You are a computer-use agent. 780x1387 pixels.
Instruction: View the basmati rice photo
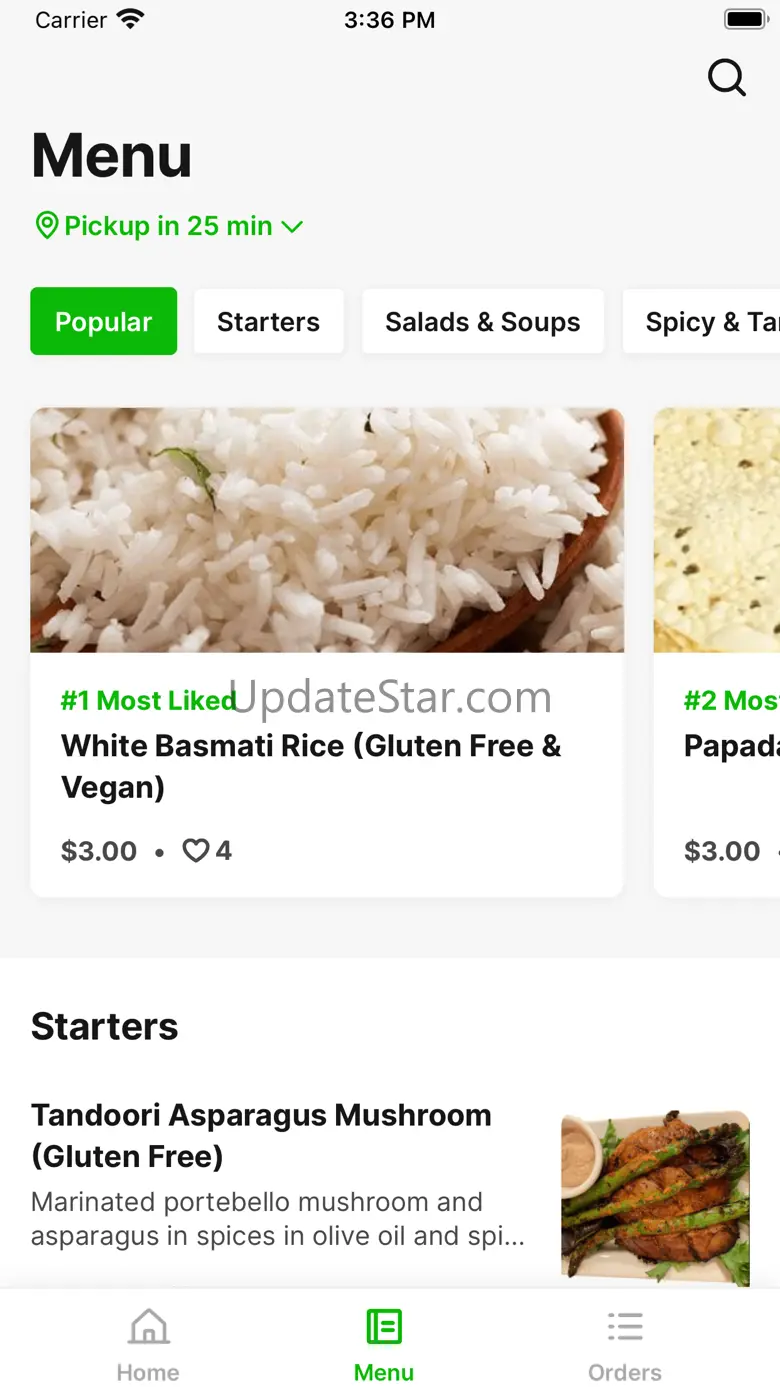coord(327,530)
